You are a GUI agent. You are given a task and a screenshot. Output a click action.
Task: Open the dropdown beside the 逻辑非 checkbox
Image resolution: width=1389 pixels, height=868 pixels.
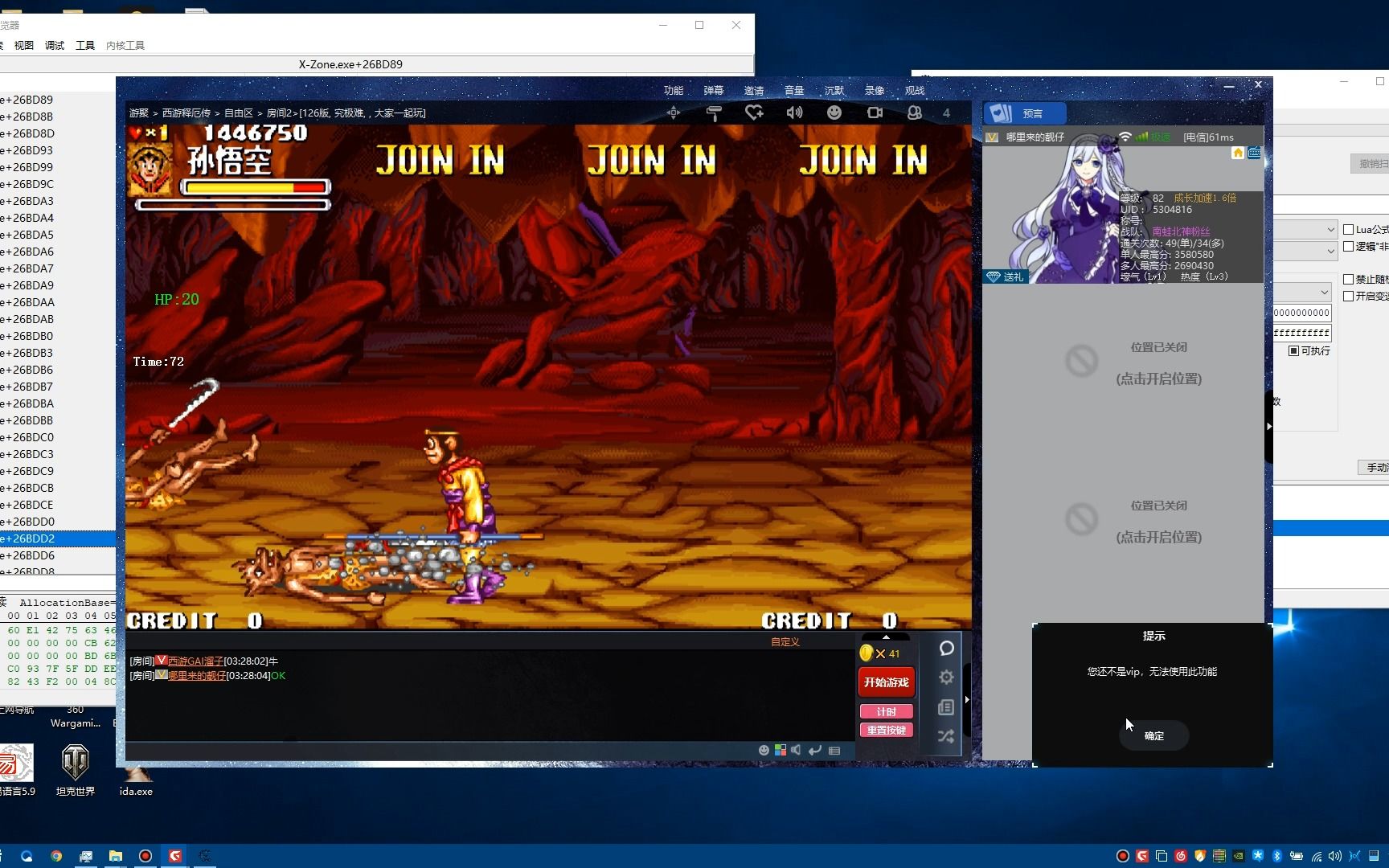click(x=1305, y=251)
